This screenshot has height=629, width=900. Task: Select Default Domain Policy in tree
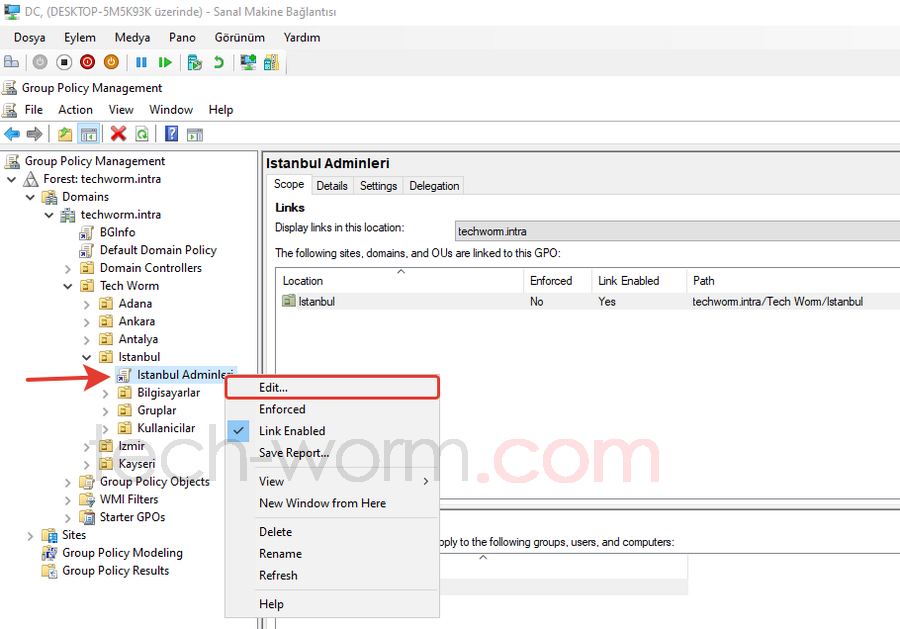point(157,250)
